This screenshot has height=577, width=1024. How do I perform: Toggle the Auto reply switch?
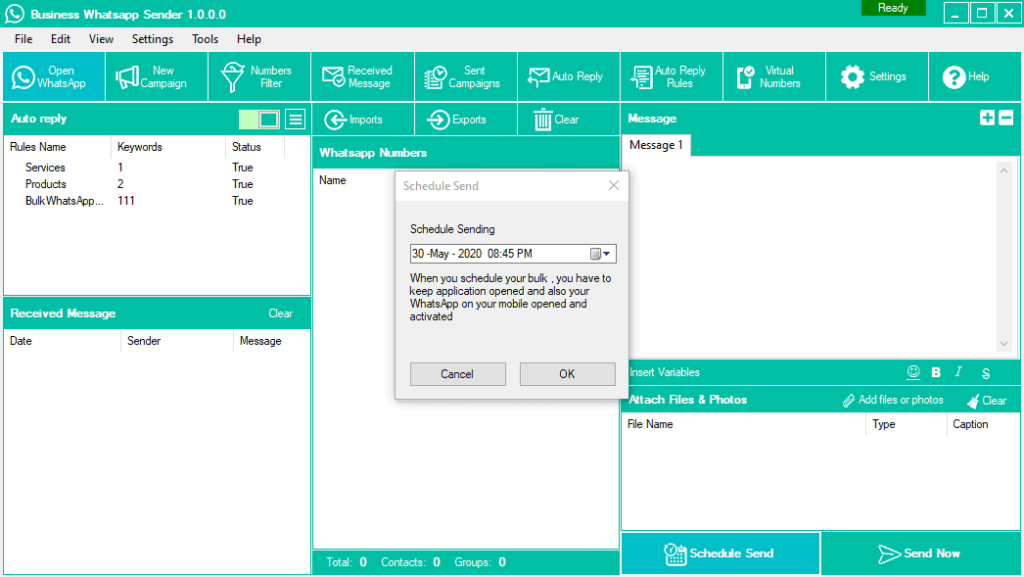click(x=259, y=120)
